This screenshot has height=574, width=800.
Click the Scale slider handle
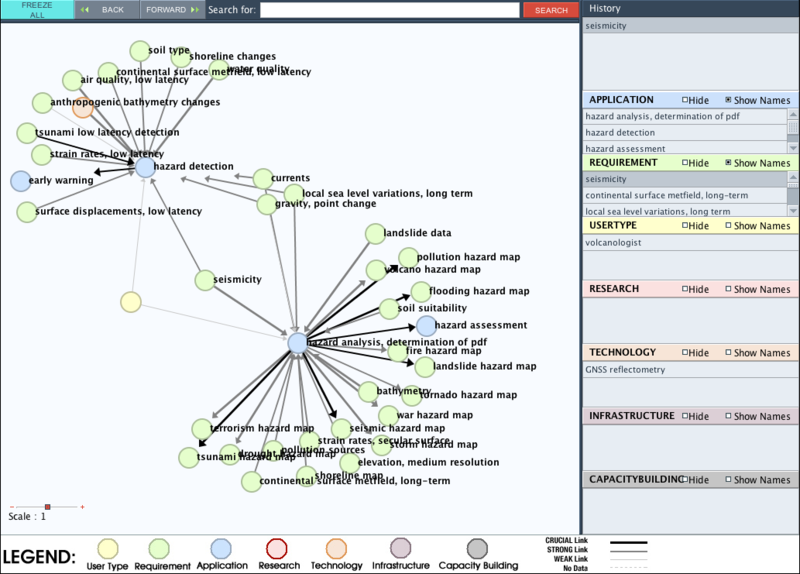pos(47,507)
